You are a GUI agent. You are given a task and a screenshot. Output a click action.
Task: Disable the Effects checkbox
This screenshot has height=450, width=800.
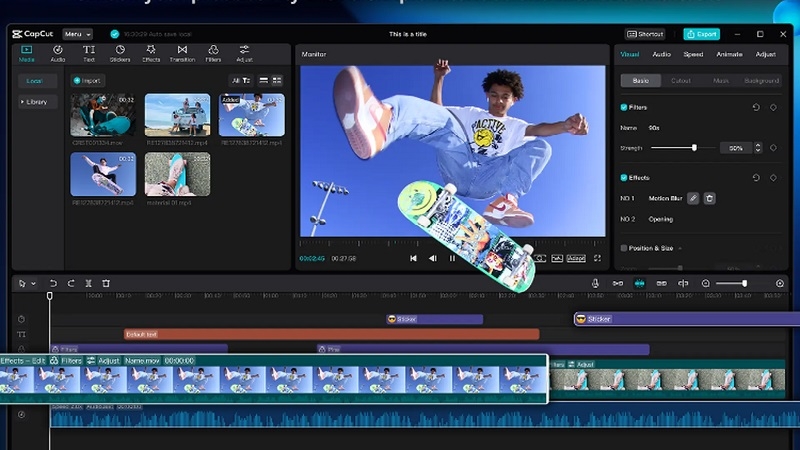click(x=624, y=177)
